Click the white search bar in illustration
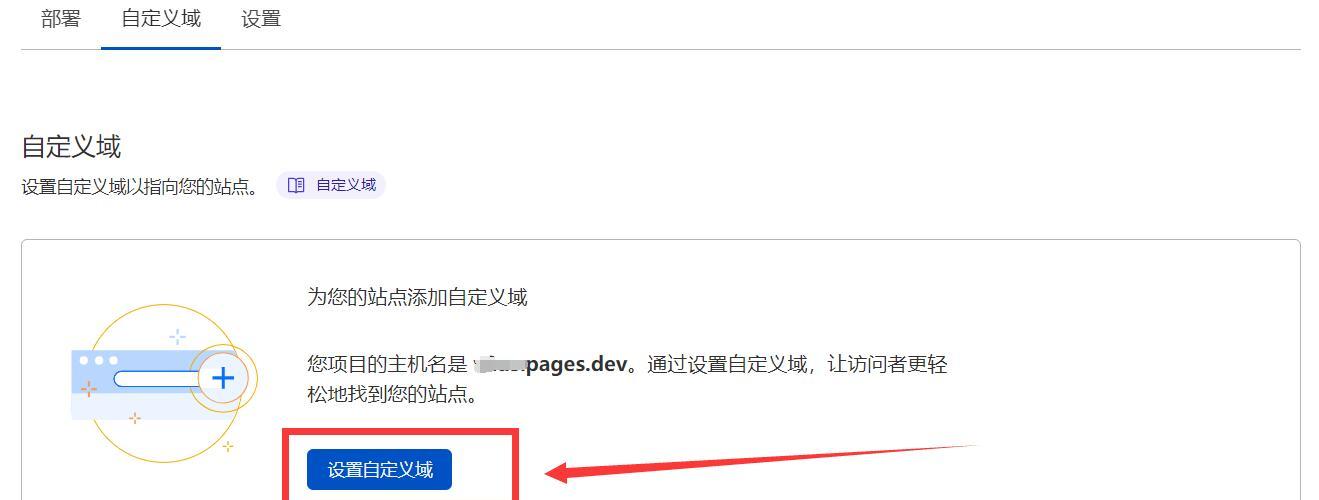The image size is (1319, 500). pos(158,379)
